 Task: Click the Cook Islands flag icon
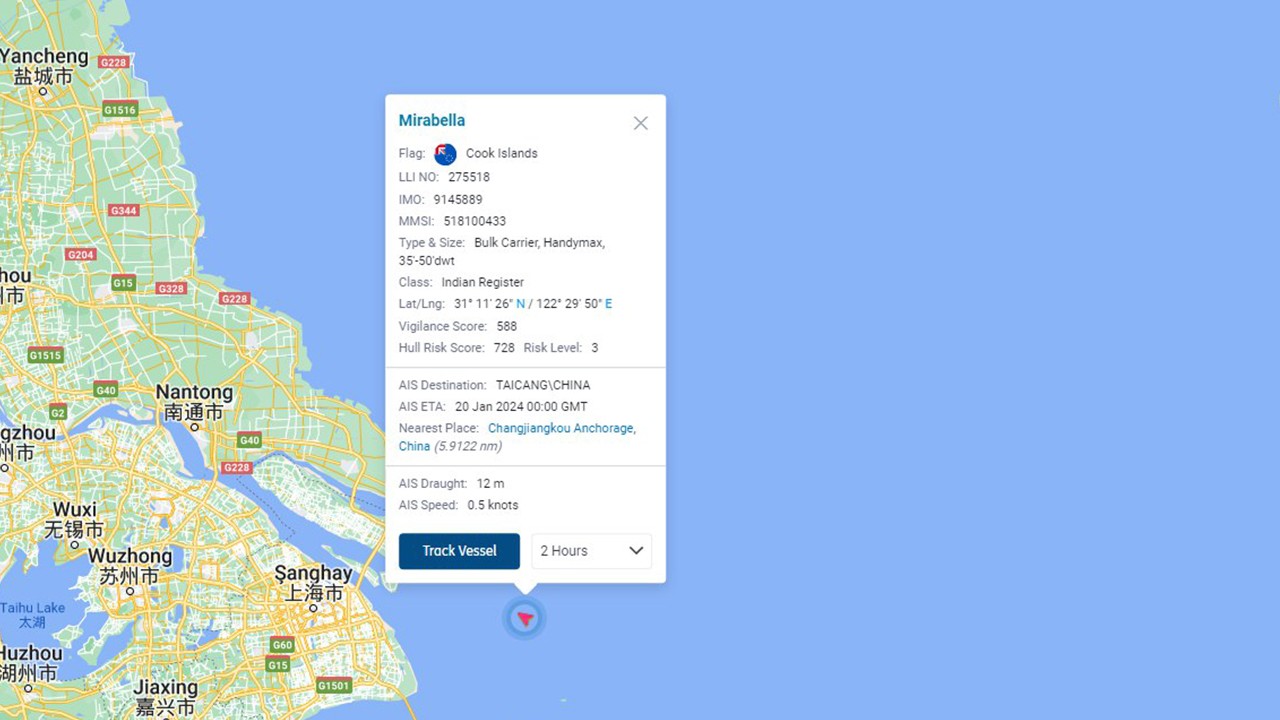point(445,154)
